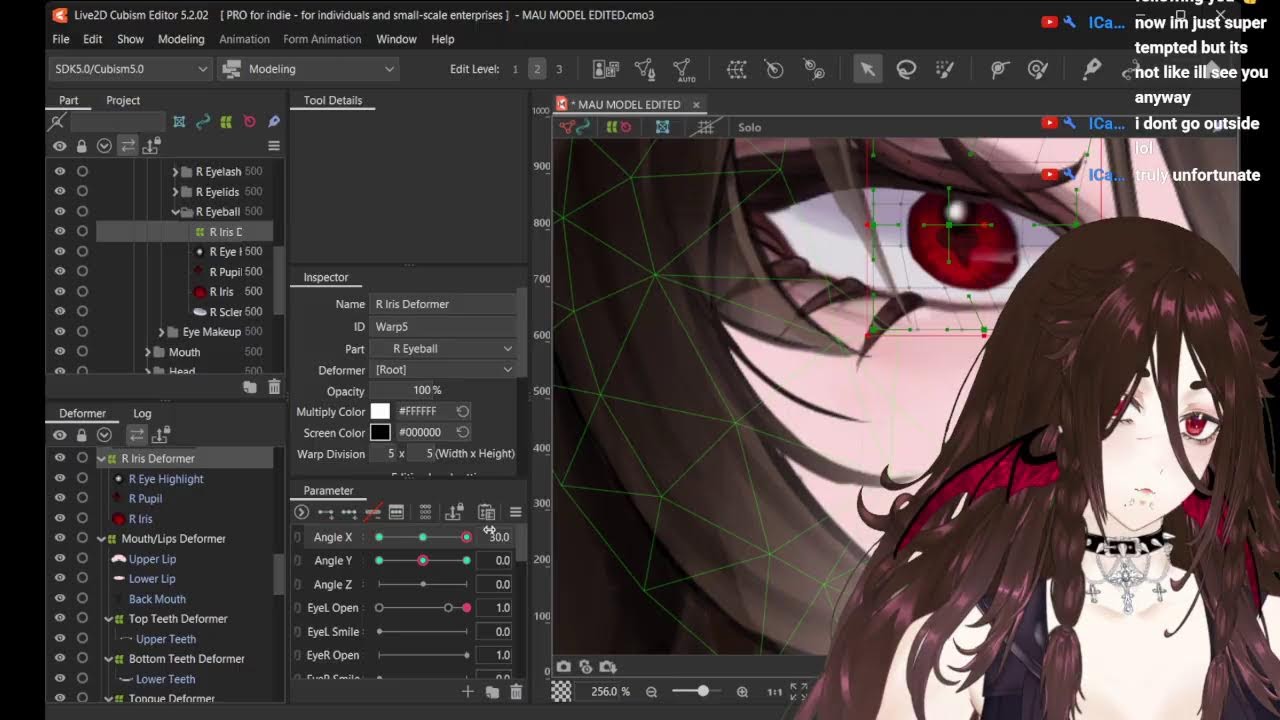
Task: Select the Arrow selection tool
Action: 867,69
